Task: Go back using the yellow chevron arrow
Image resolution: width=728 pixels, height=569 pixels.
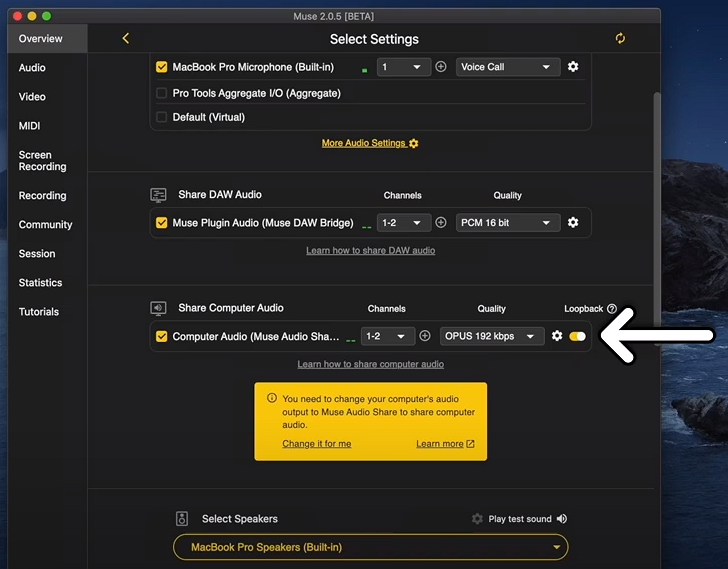Action: pyautogui.click(x=125, y=39)
